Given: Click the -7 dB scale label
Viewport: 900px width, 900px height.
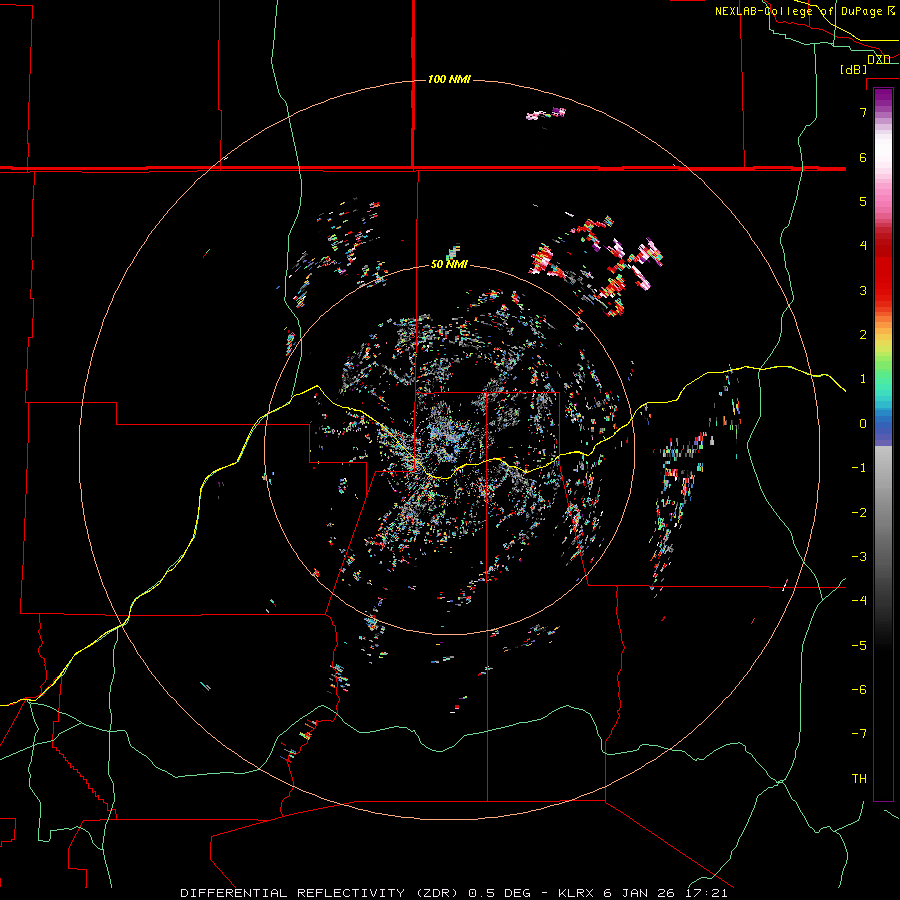Looking at the screenshot, I should coord(859,734).
